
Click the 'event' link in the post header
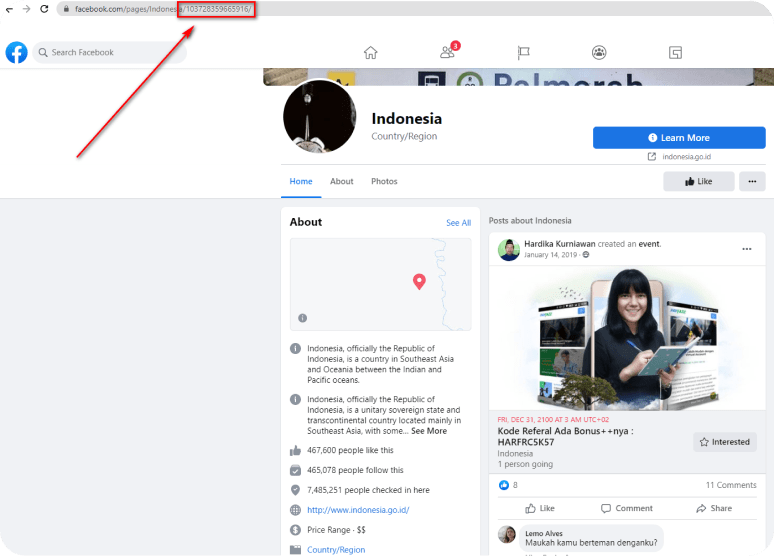click(649, 244)
